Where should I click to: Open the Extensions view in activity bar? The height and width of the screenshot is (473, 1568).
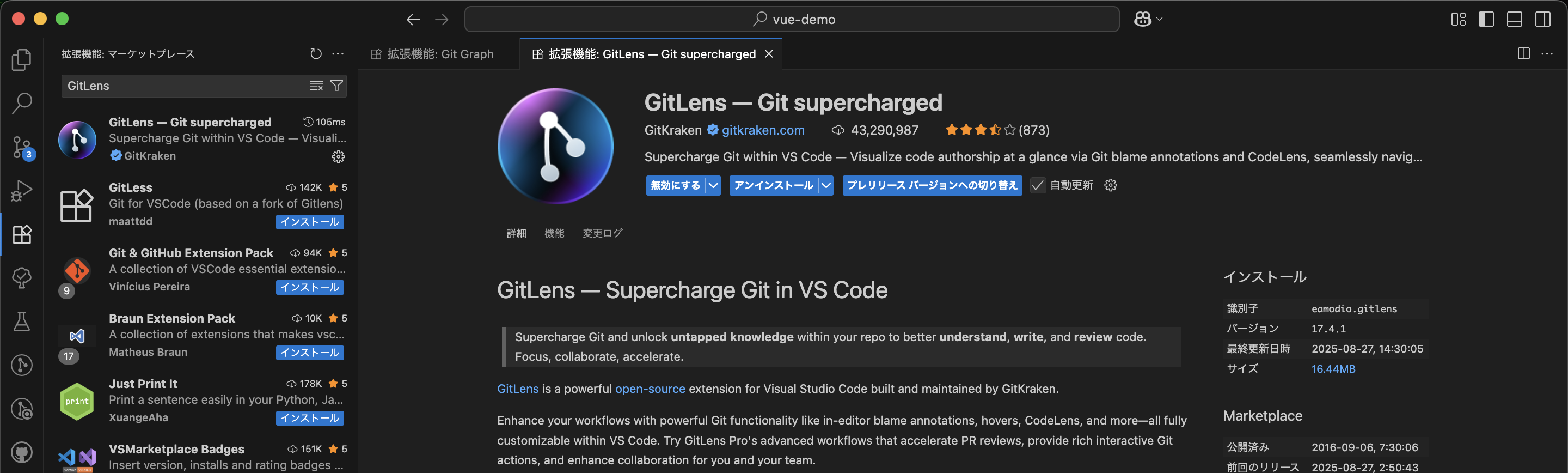tap(22, 235)
